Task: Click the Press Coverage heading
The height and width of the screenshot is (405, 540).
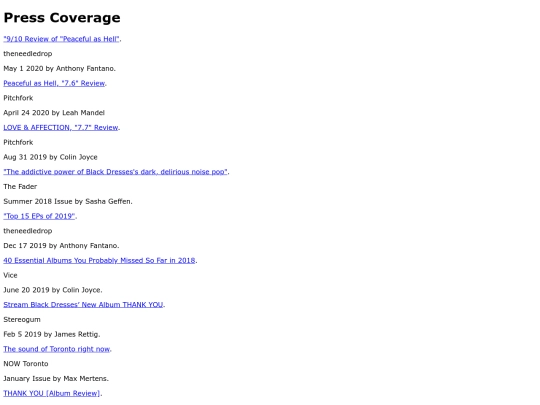Action: tap(62, 18)
